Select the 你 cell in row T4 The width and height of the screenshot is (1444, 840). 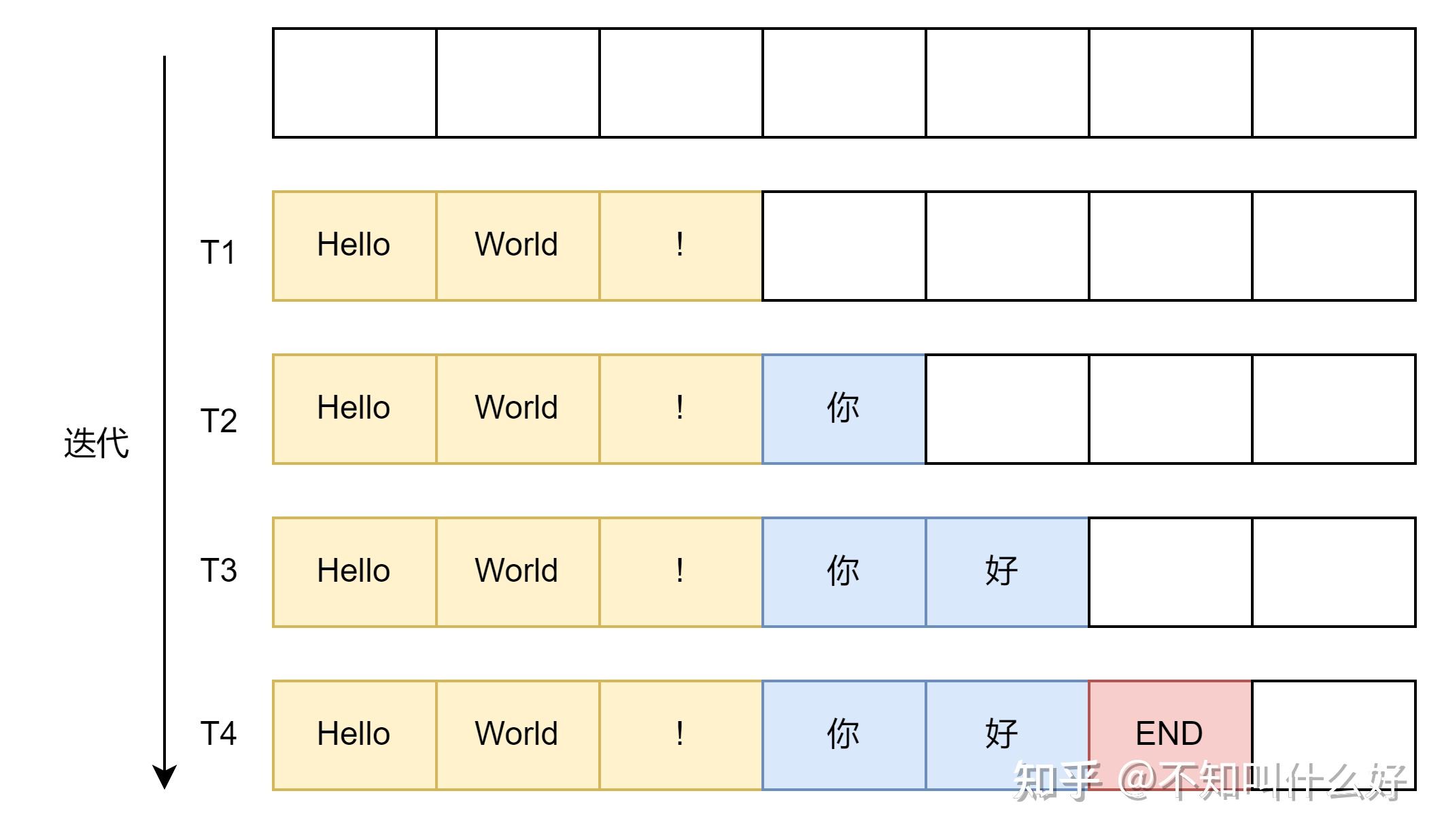coord(844,735)
